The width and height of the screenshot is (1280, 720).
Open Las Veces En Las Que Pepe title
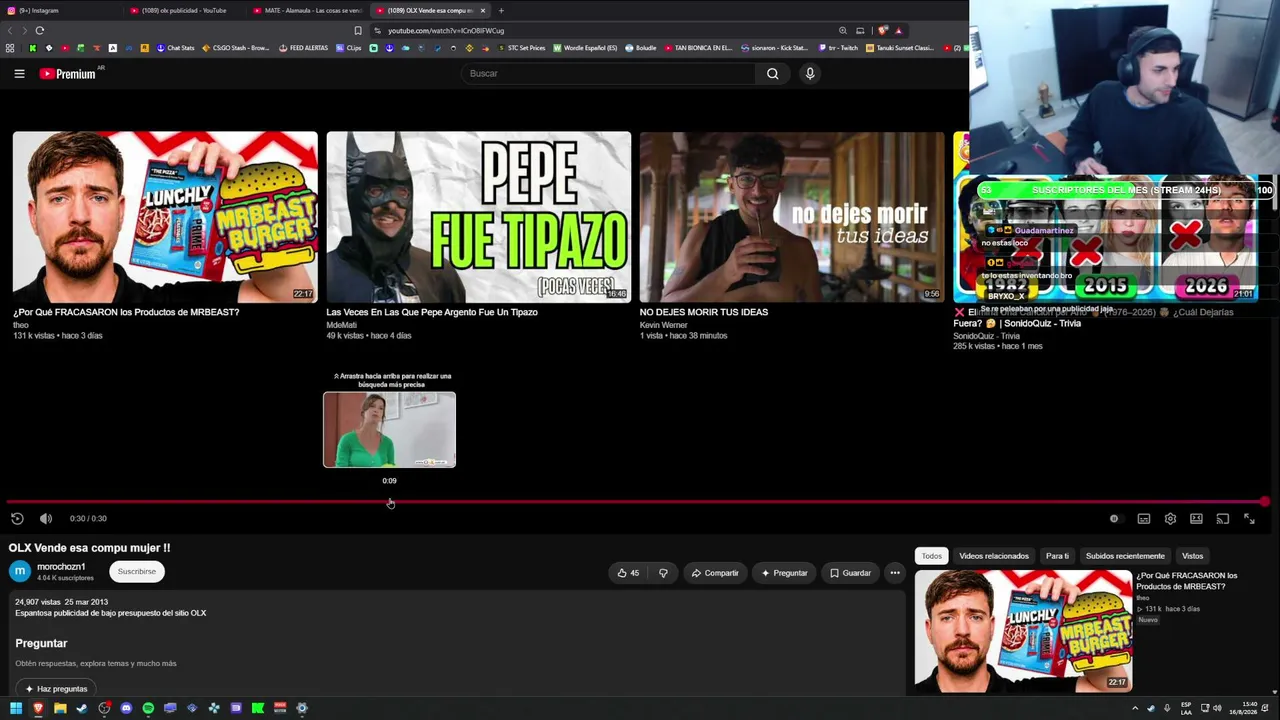(432, 312)
